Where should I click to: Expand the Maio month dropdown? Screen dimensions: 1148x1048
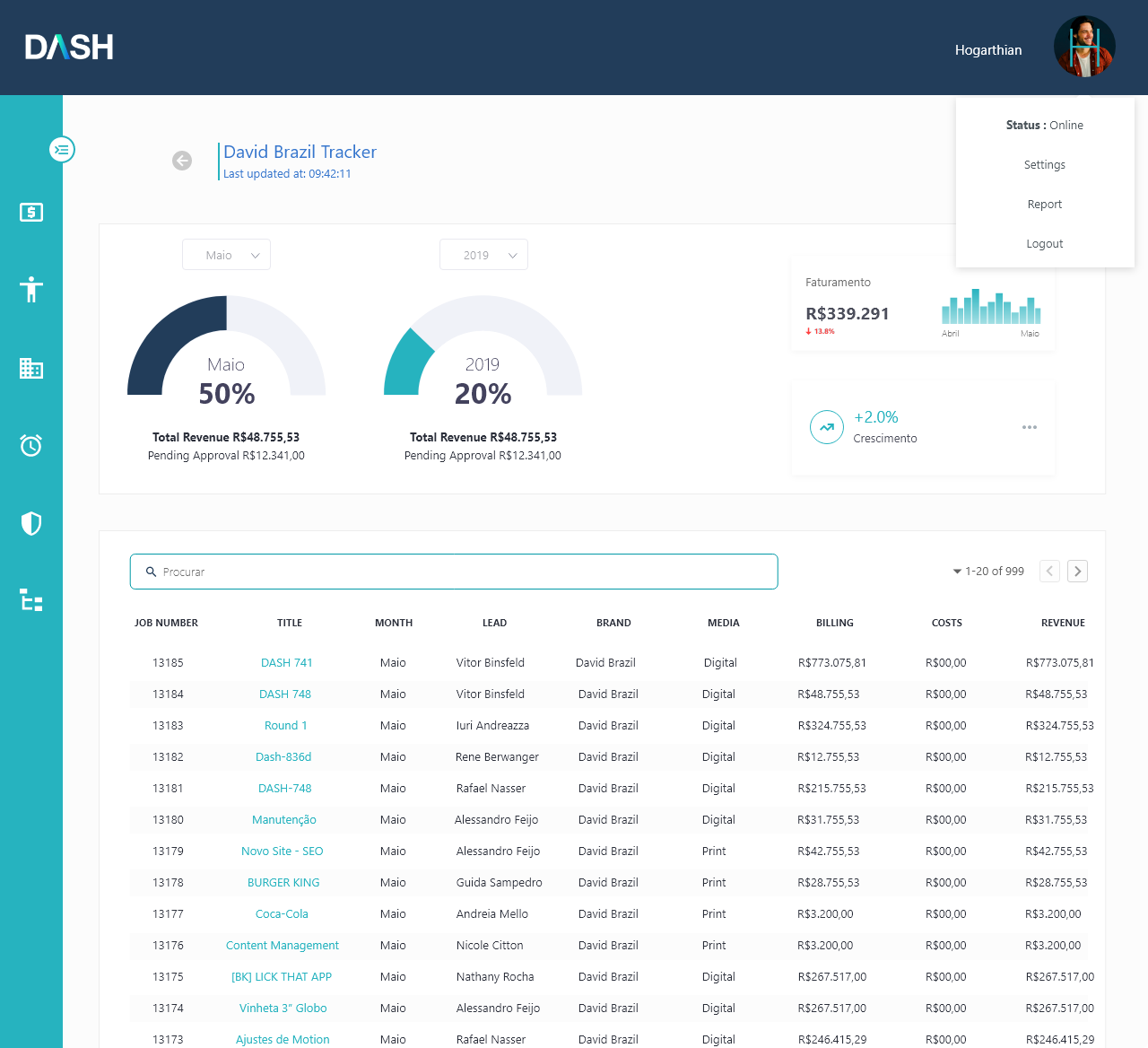tap(226, 255)
